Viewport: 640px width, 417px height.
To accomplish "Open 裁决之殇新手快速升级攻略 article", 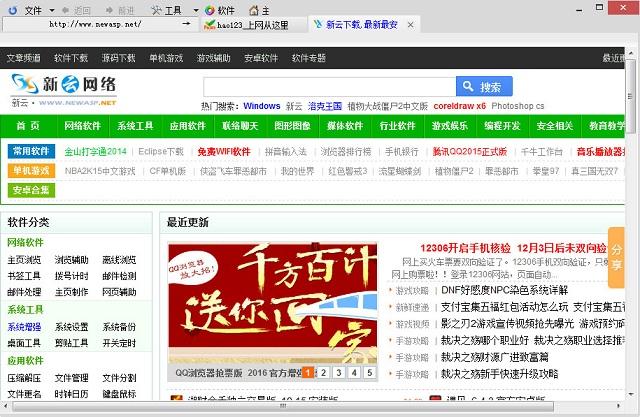I will [x=500, y=374].
